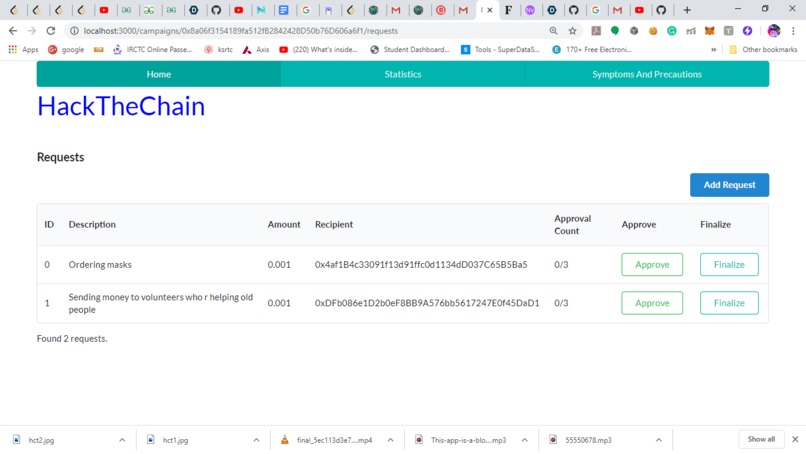Open the final_5ec113d3e7...mp4 download
The image size is (806, 454).
pyautogui.click(x=327, y=440)
